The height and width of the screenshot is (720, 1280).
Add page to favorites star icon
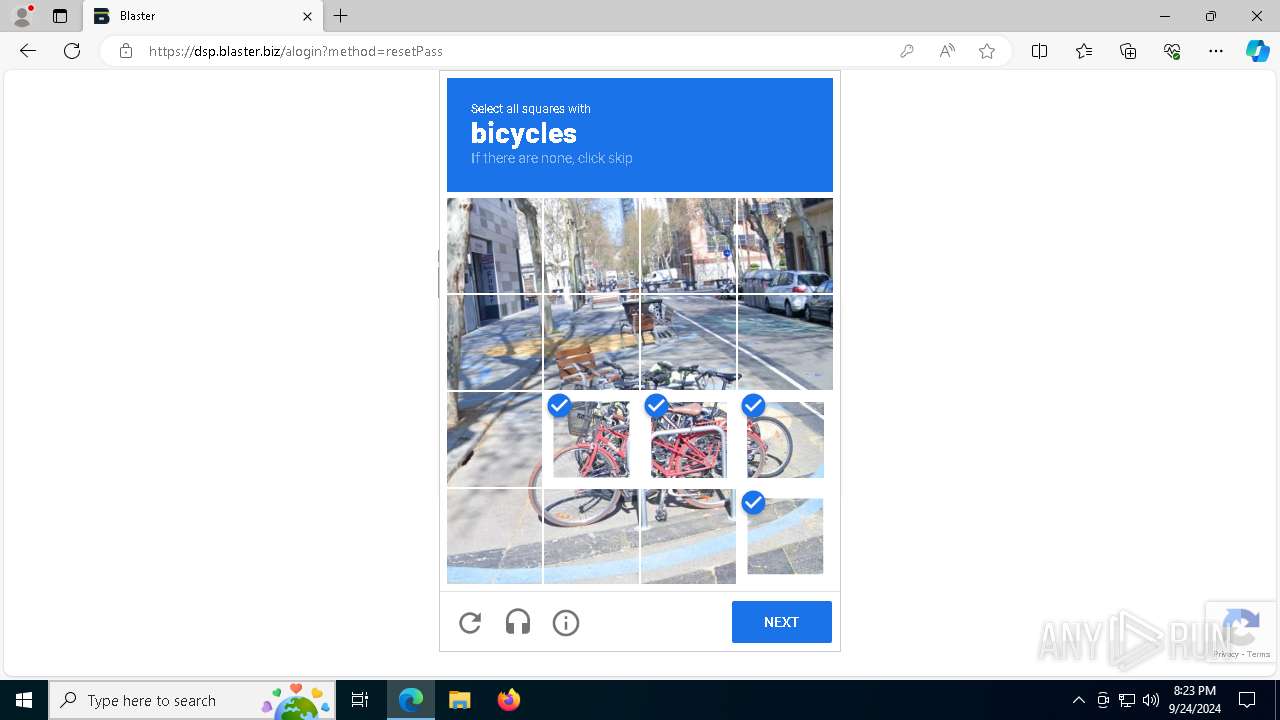click(x=987, y=51)
